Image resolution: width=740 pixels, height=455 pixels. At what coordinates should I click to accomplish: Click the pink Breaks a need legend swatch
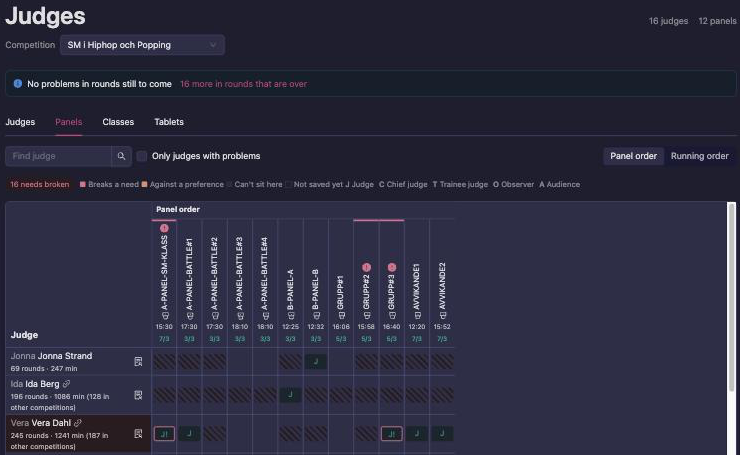83,185
